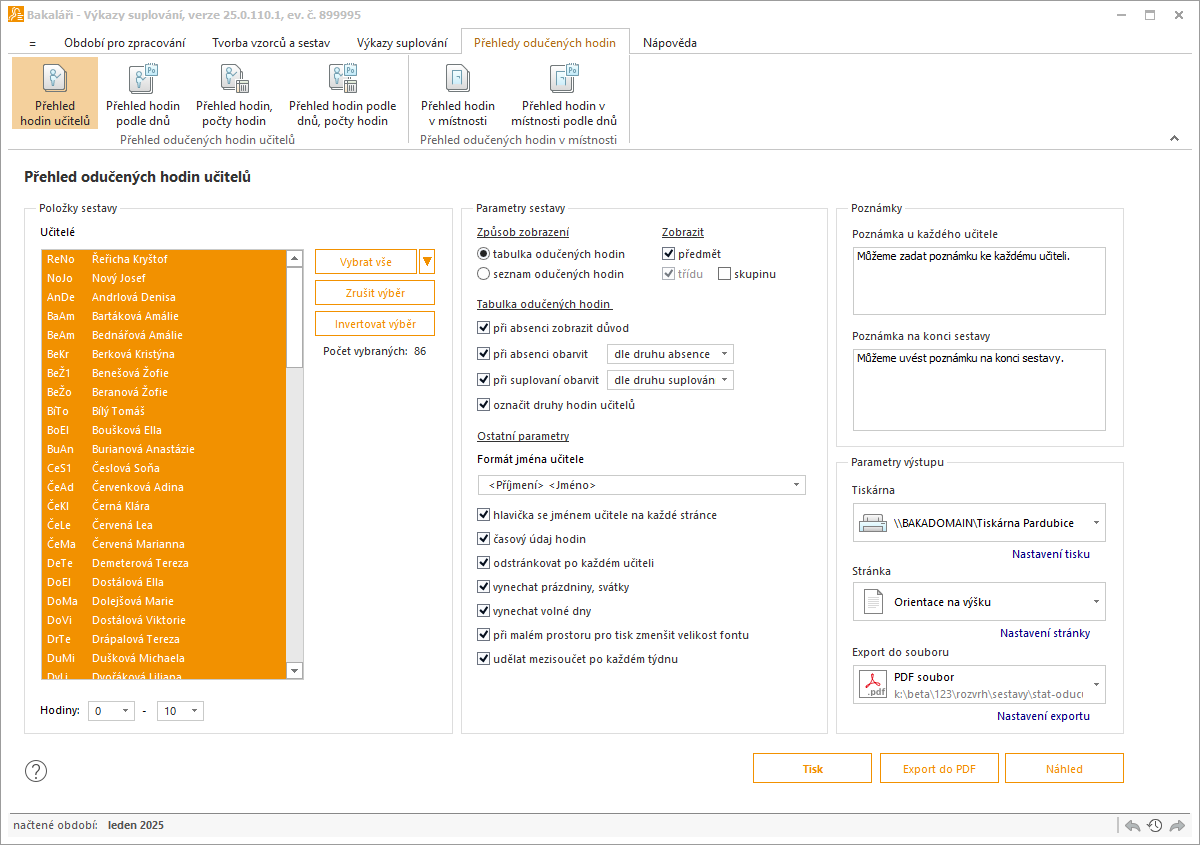The height and width of the screenshot is (845, 1200).
Task: Select teacher Bílý Tomáš in list
Action: pyautogui.click(x=163, y=411)
